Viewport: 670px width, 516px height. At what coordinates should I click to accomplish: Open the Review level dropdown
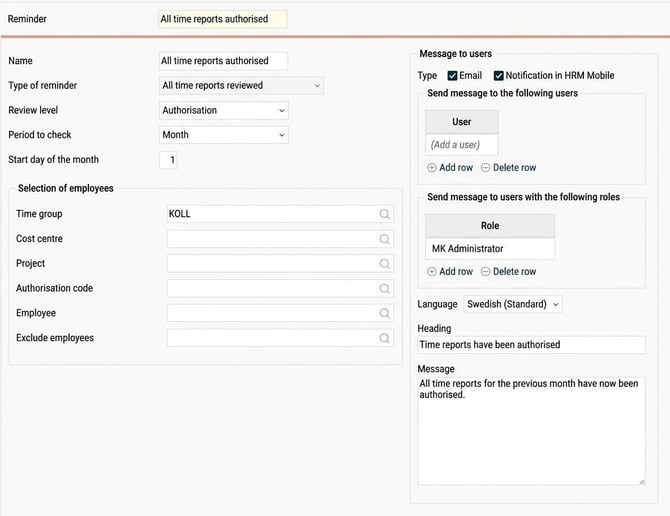coord(223,110)
